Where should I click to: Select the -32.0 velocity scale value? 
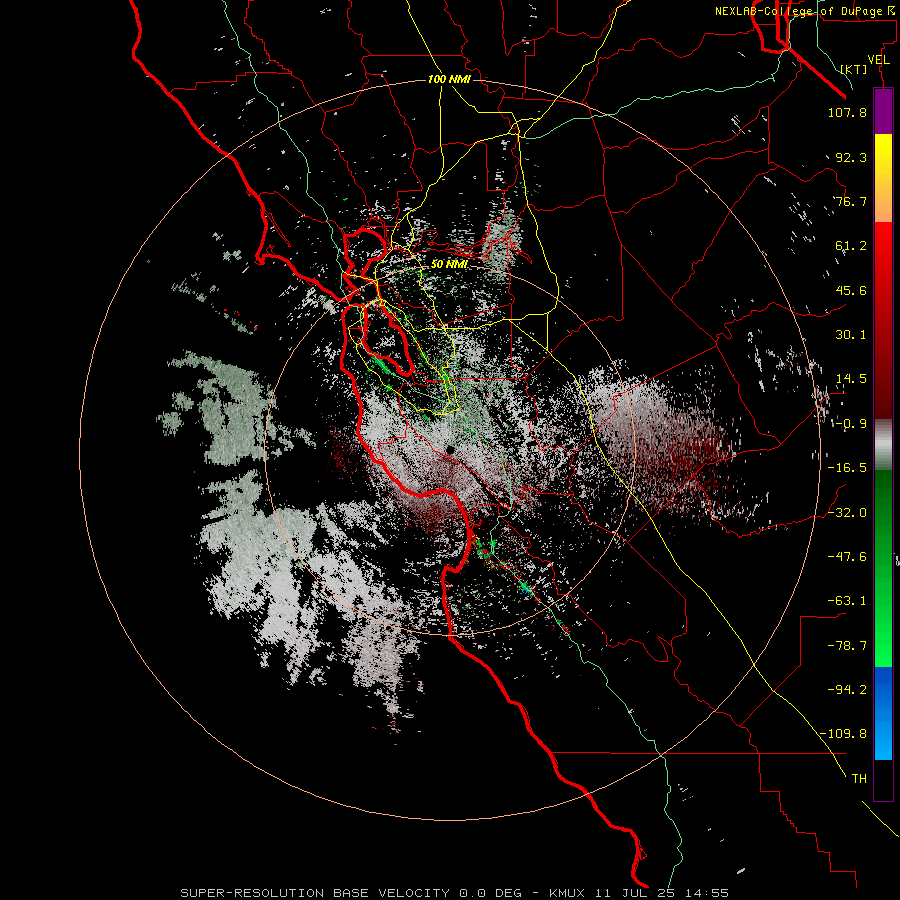tap(847, 512)
